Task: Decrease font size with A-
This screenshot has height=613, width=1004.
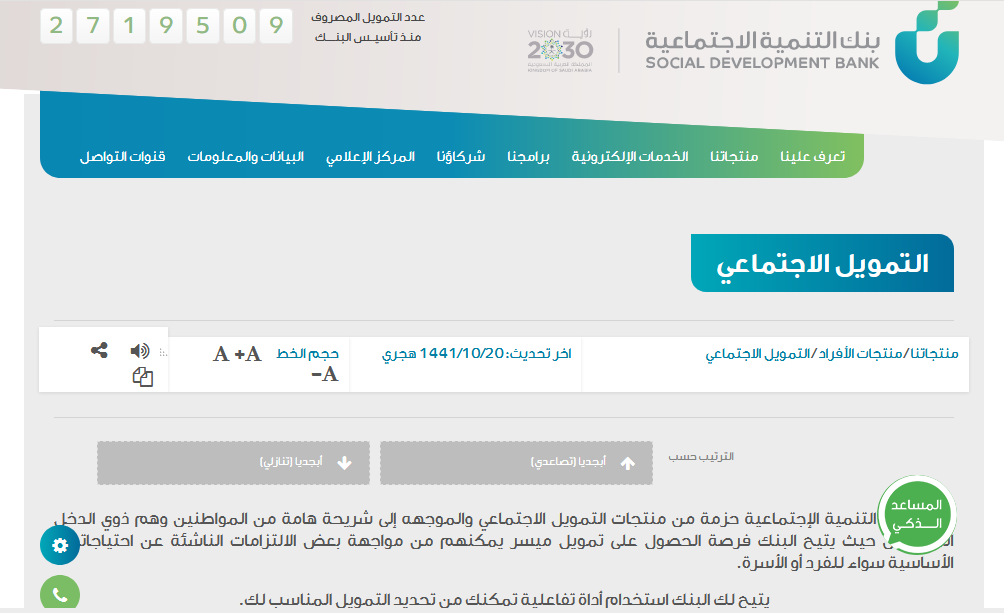Action: (324, 375)
